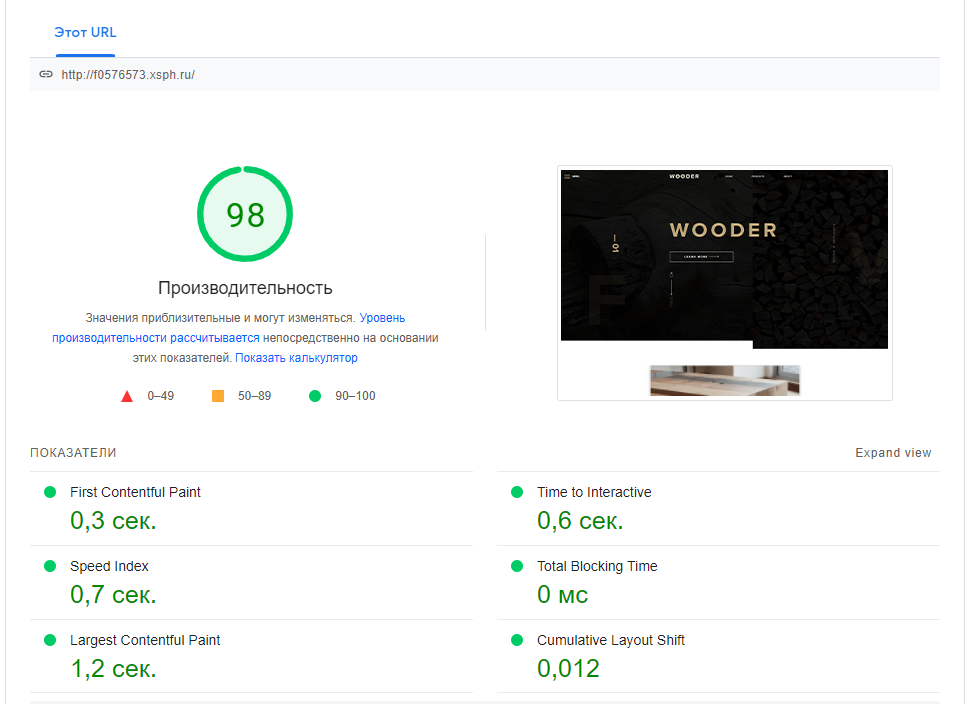Open "Уровень производительности рассчитывается" link
This screenshot has height=704, width=972.
tap(156, 338)
